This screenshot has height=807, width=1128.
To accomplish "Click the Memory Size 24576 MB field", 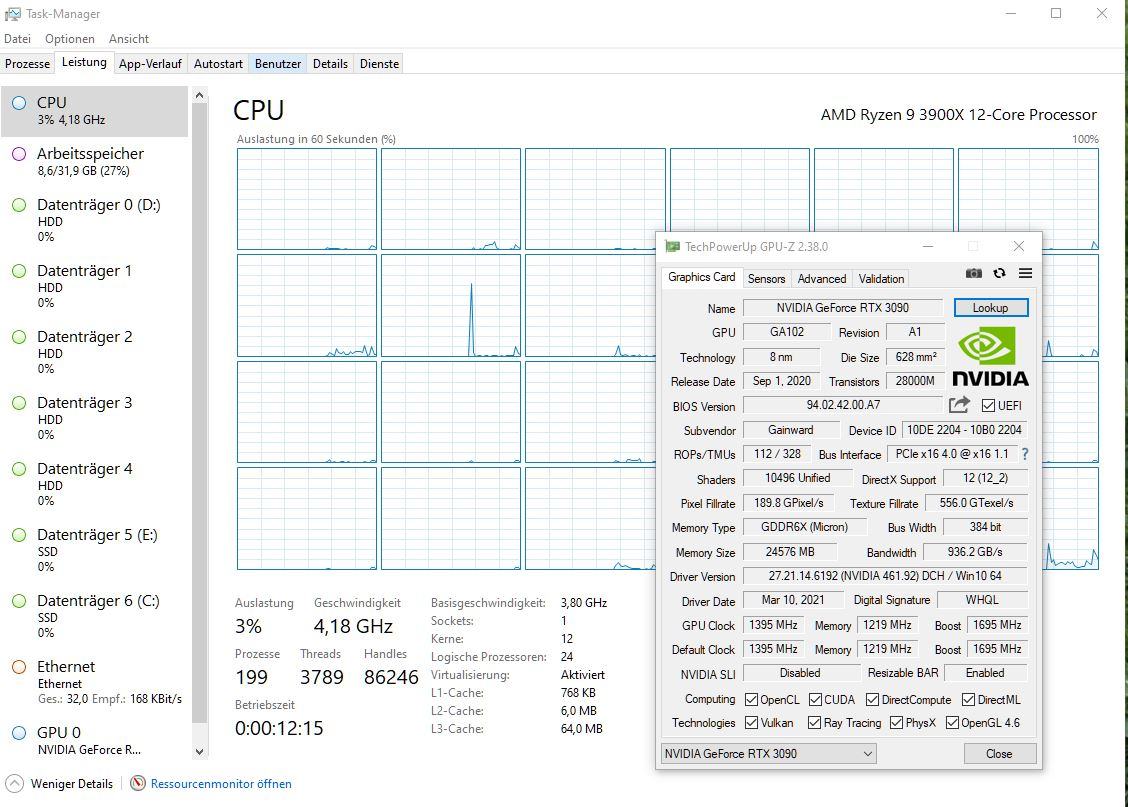I will [x=790, y=552].
